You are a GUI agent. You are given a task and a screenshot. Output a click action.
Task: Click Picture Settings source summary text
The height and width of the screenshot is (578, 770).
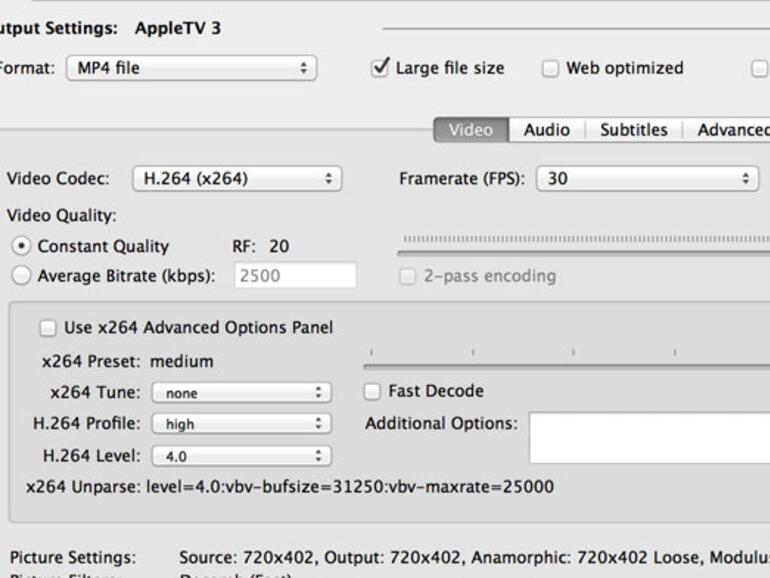pyautogui.click(x=474, y=557)
